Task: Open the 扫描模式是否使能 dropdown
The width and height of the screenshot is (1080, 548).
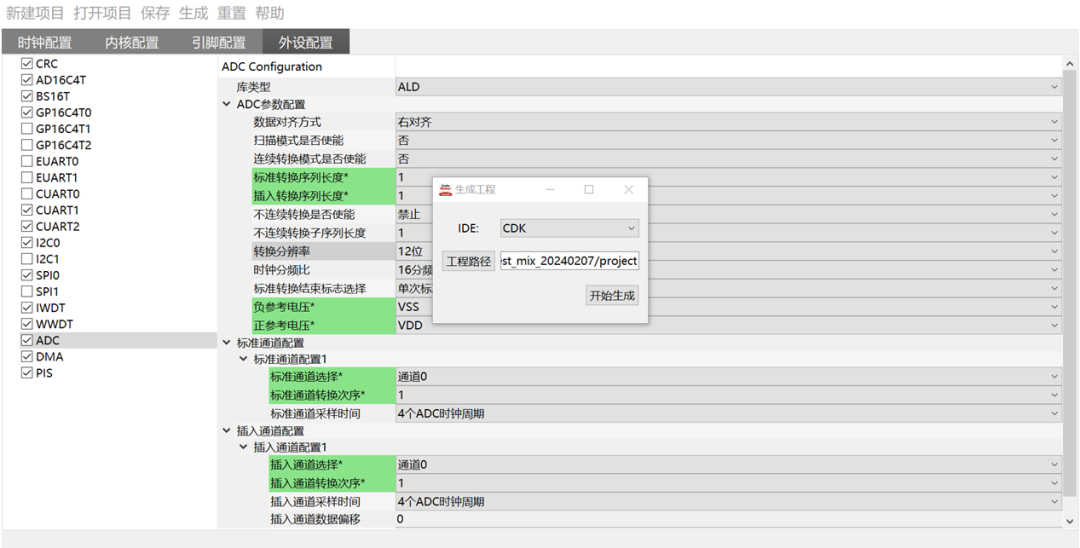Action: tap(729, 140)
